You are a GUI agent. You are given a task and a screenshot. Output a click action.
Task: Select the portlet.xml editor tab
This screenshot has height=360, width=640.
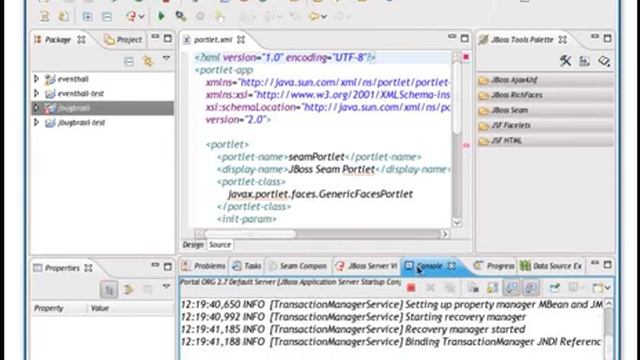tap(213, 40)
